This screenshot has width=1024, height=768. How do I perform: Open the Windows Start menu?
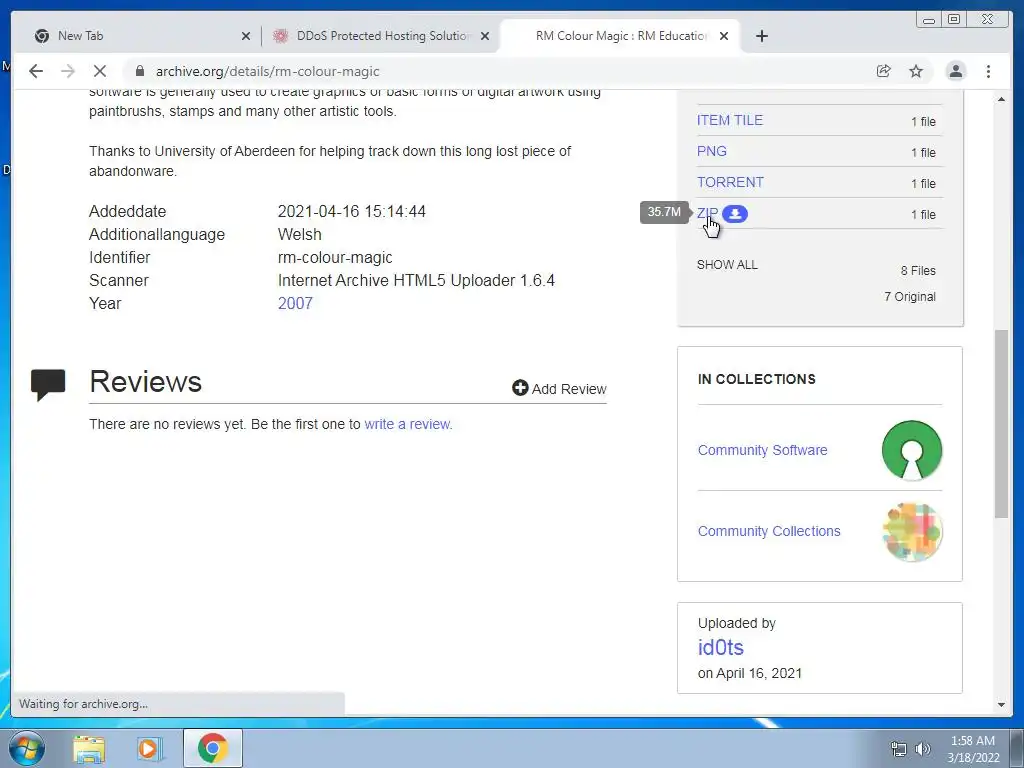[27, 748]
